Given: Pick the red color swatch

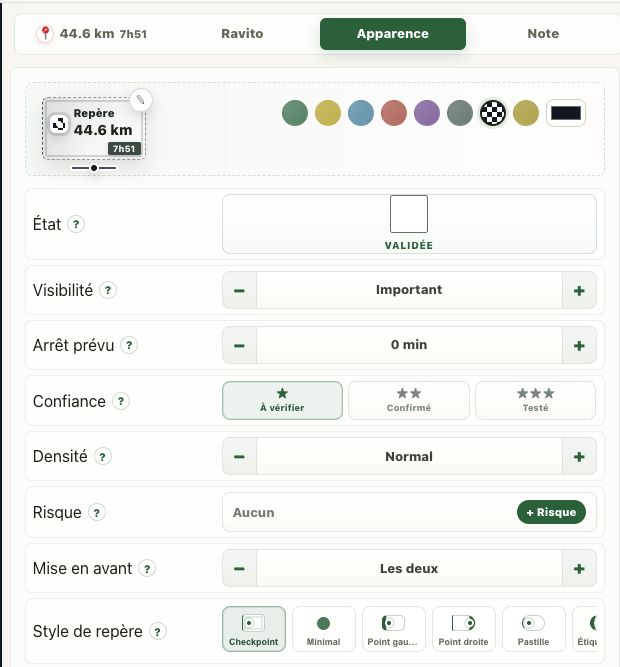Looking at the screenshot, I should [x=394, y=113].
